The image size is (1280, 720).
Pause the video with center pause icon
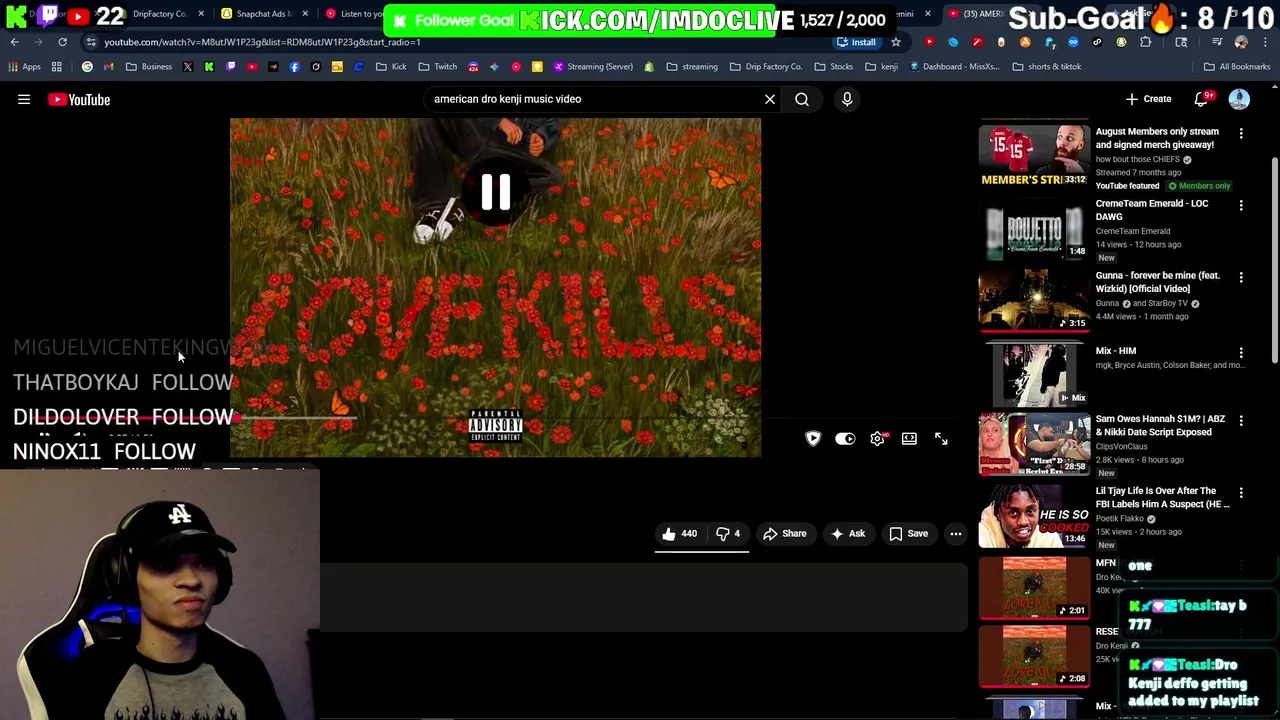496,192
